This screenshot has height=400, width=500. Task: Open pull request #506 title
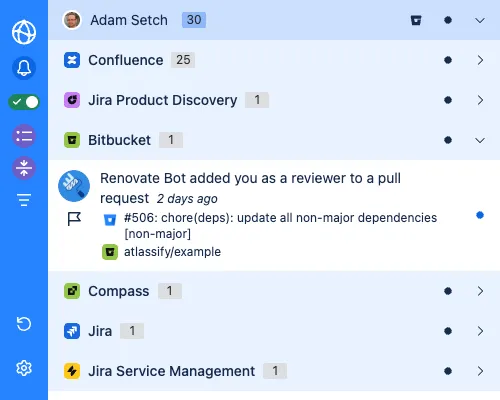pos(280,226)
